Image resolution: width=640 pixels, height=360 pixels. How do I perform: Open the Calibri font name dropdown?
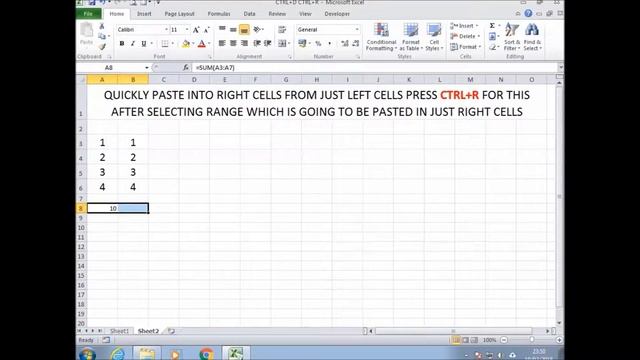click(x=166, y=30)
